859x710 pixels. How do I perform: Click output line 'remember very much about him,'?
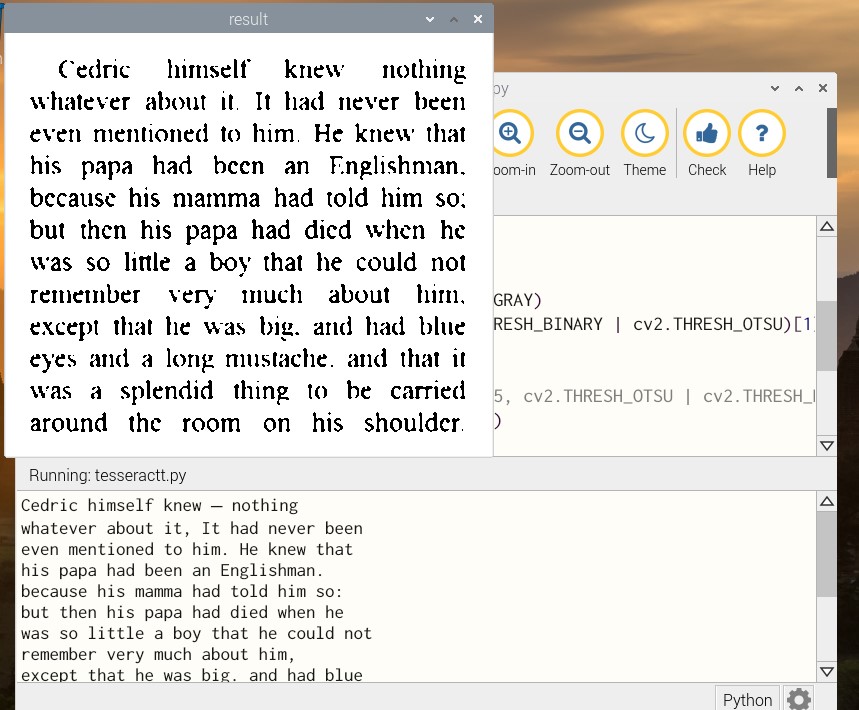tap(158, 655)
